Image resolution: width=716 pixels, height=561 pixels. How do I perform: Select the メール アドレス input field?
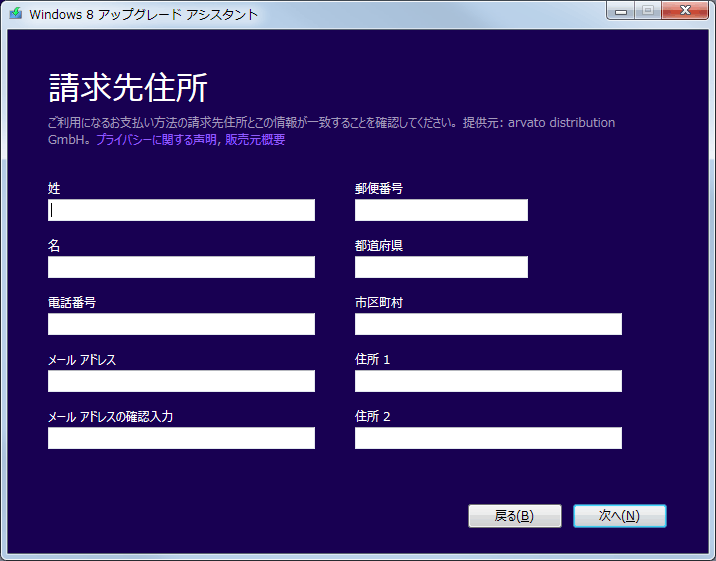(x=181, y=381)
